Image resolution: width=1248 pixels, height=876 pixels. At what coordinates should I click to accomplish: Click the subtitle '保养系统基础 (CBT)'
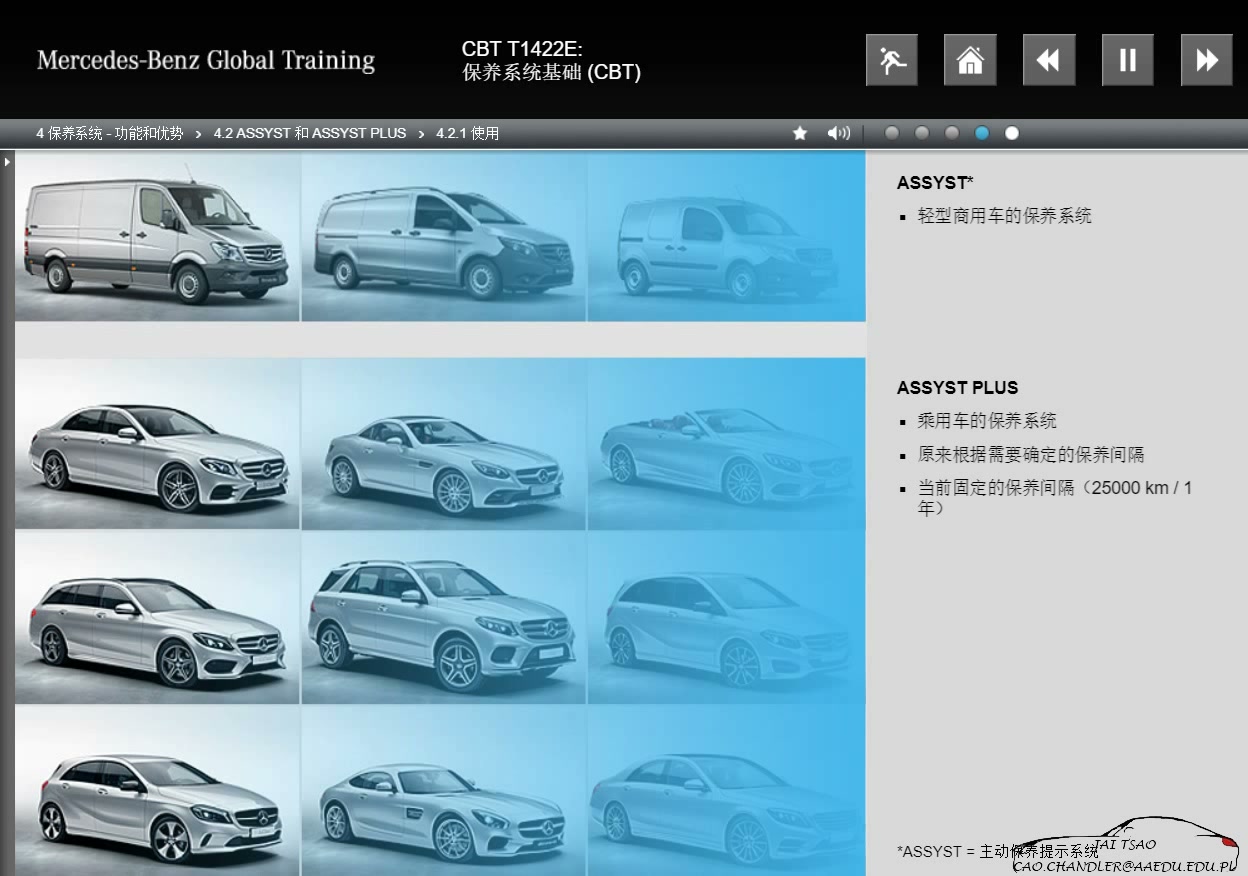click(x=551, y=73)
